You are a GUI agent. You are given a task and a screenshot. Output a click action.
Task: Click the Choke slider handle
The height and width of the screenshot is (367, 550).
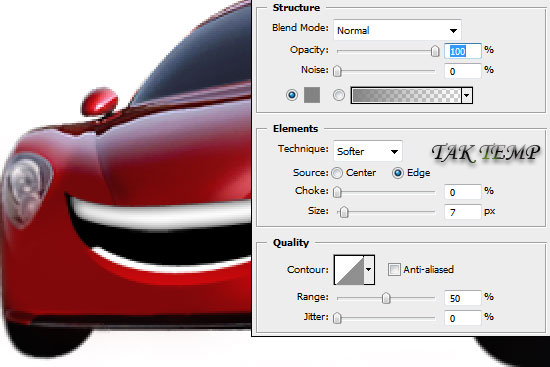[337, 192]
